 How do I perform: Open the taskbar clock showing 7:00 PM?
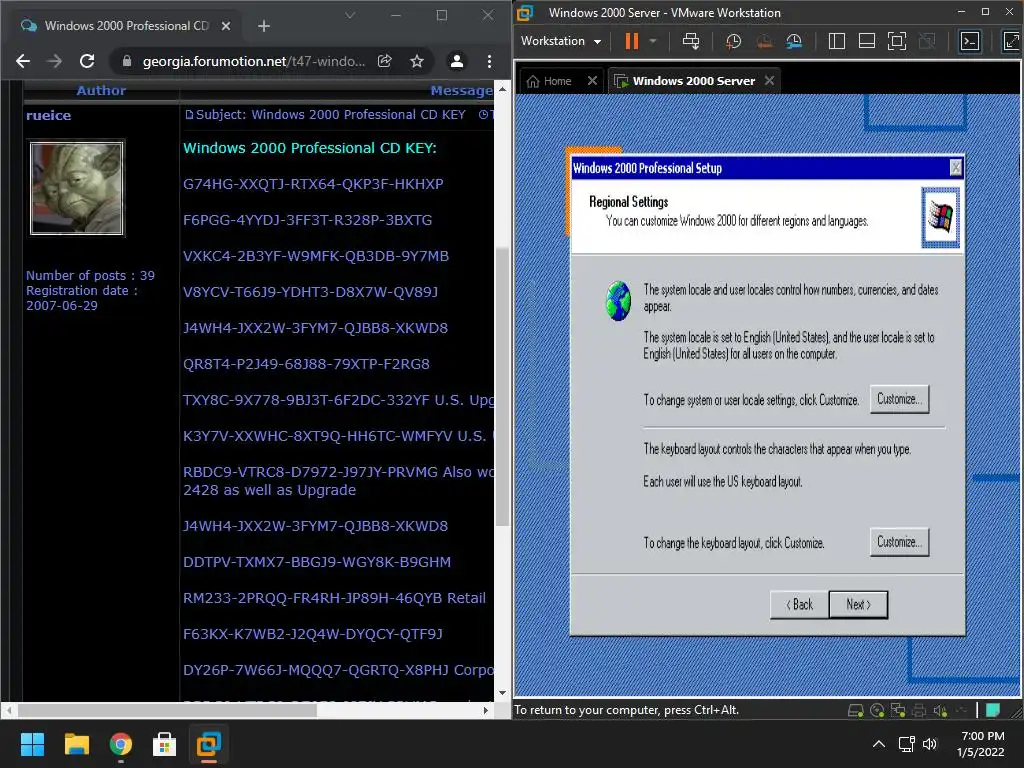(981, 744)
